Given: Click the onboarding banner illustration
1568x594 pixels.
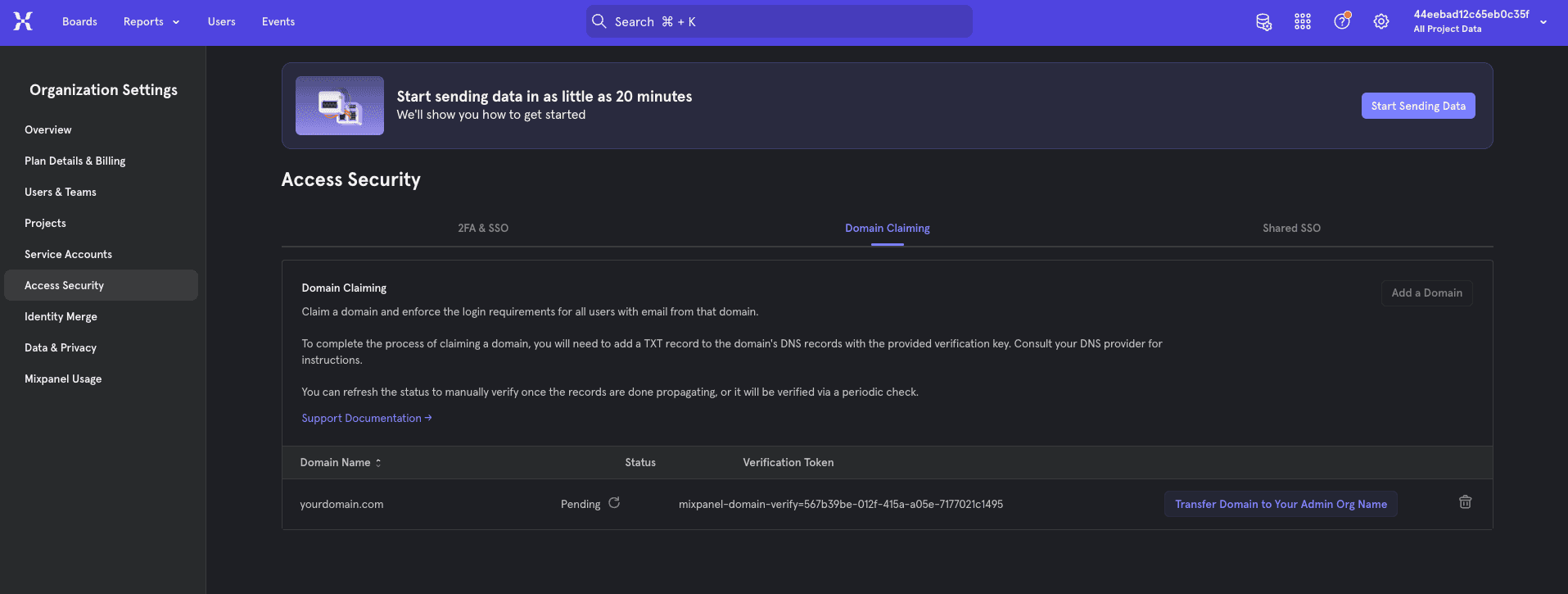Looking at the screenshot, I should 339,106.
